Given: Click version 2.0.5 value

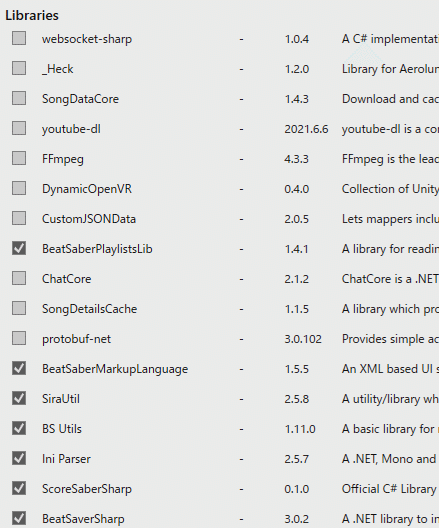Looking at the screenshot, I should coord(297,219).
